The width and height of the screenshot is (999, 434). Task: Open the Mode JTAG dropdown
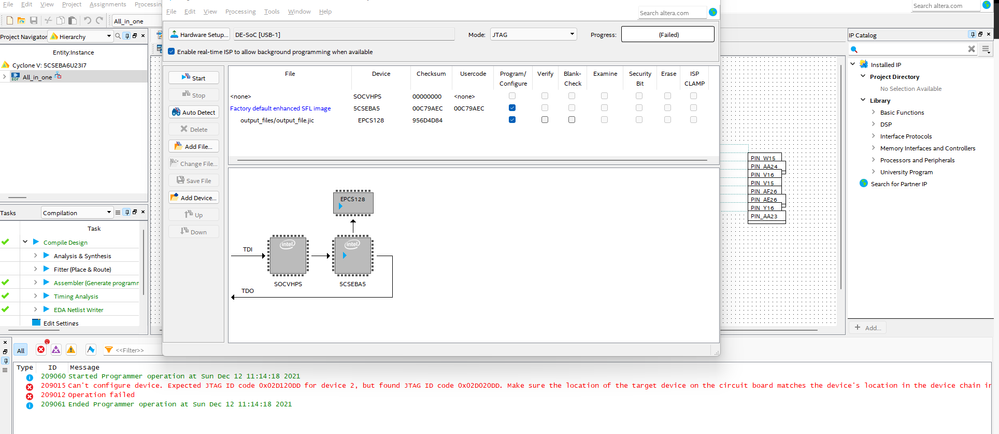point(534,34)
